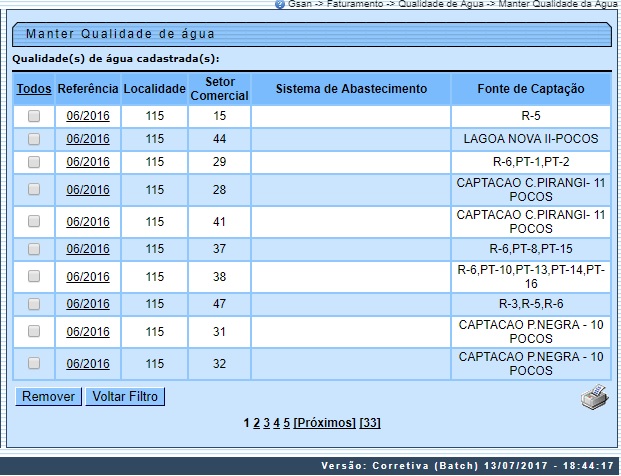
Task: Select the checkbox for LAGOA NOVA II-POCOS row
Action: click(34, 139)
